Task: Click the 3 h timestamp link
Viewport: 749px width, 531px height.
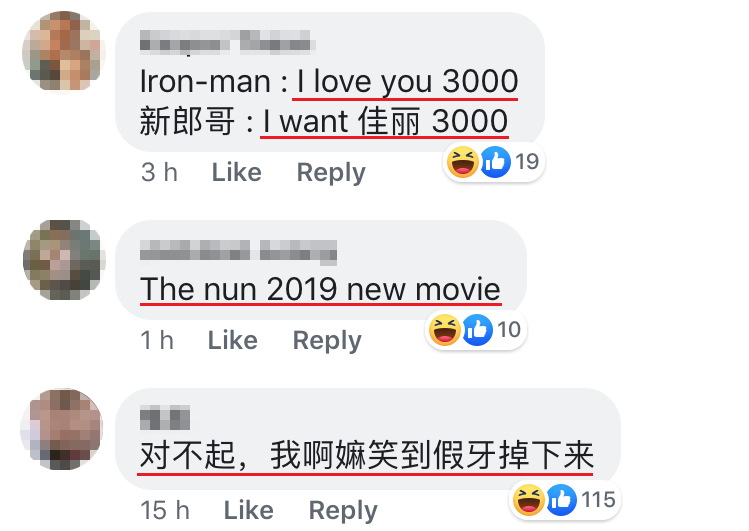Action: 159,172
